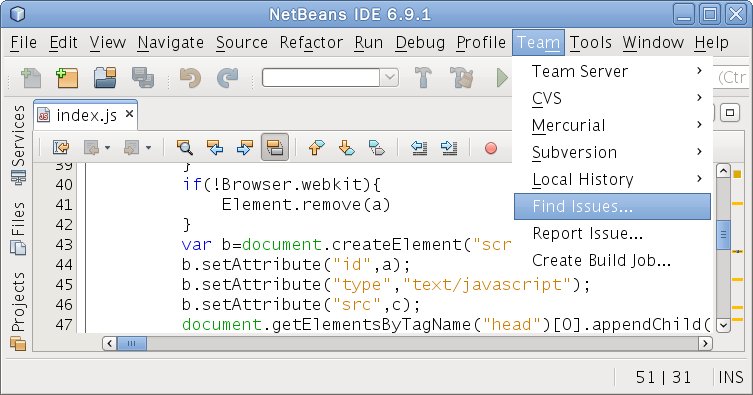
Task: Click the Shift Line Right icon
Action: pos(449,147)
